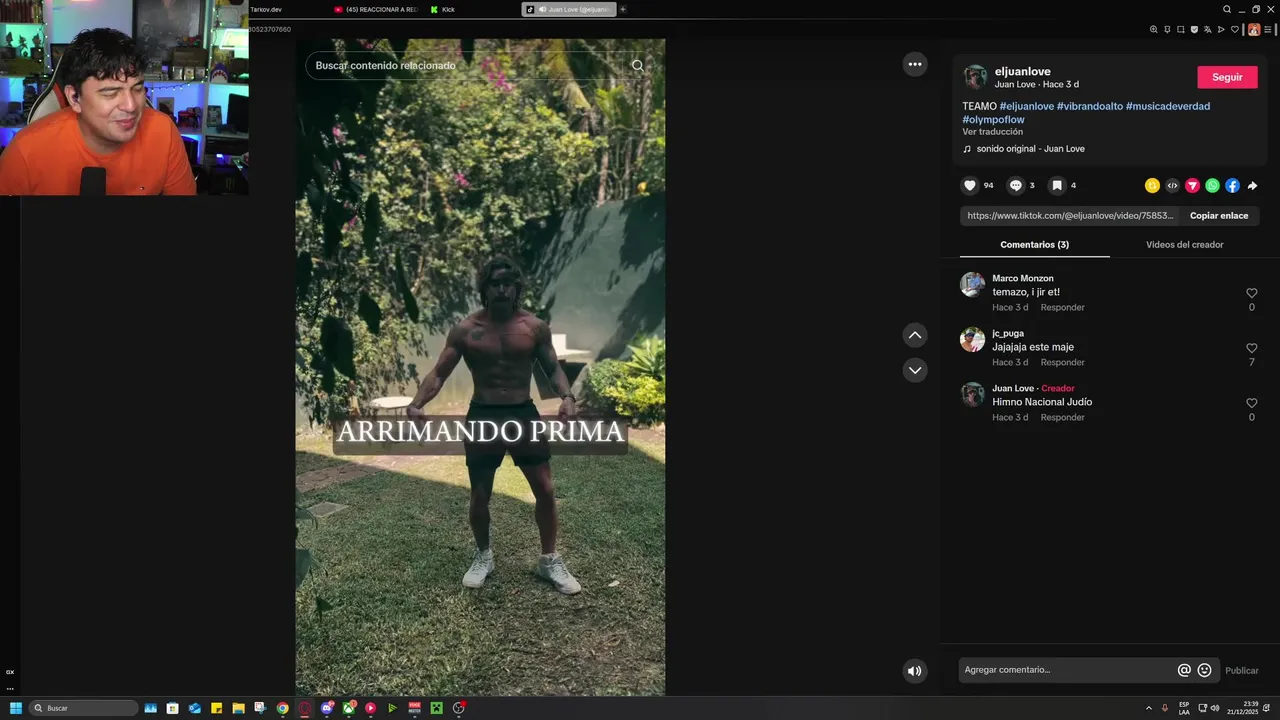Open the browser profile avatar icon
This screenshot has width=1280, height=720.
click(x=1254, y=29)
